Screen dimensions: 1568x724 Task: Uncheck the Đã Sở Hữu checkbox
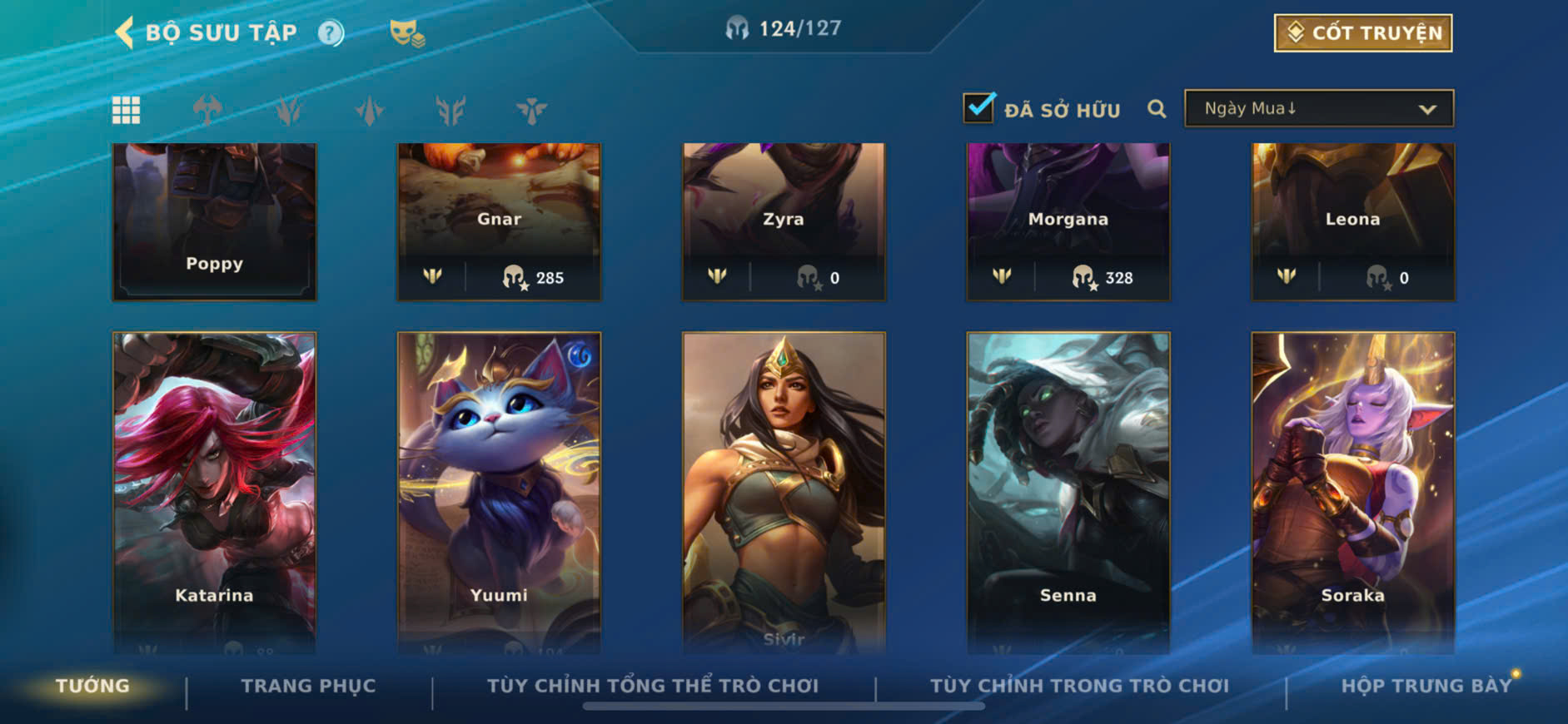point(978,108)
